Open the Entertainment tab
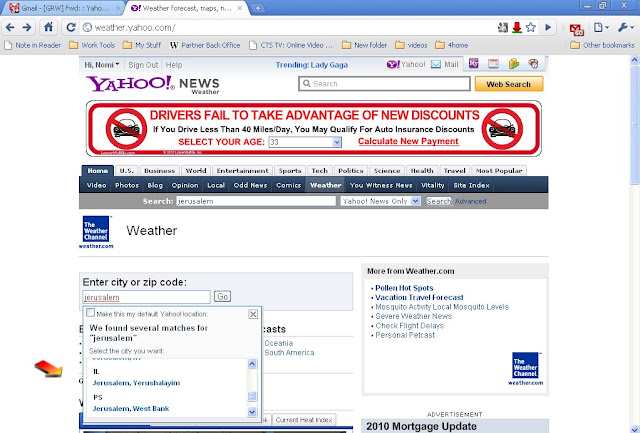640x433 pixels. click(242, 171)
